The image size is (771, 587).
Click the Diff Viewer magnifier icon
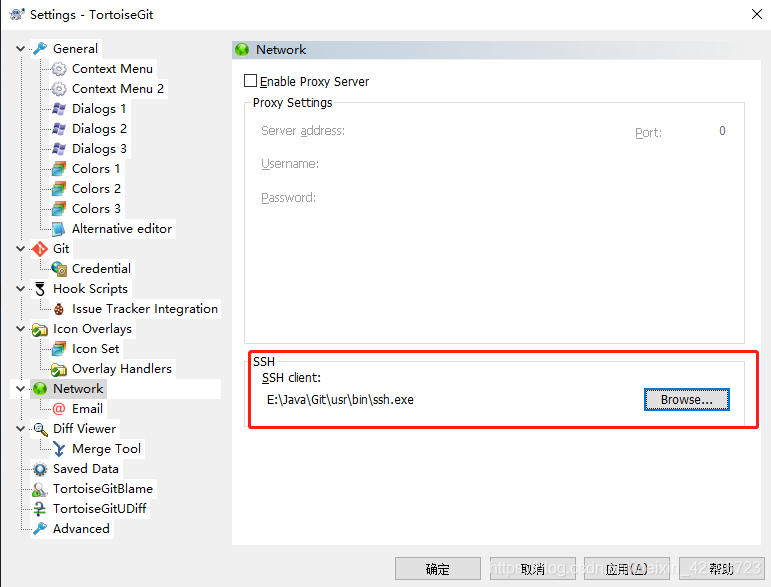pos(40,429)
